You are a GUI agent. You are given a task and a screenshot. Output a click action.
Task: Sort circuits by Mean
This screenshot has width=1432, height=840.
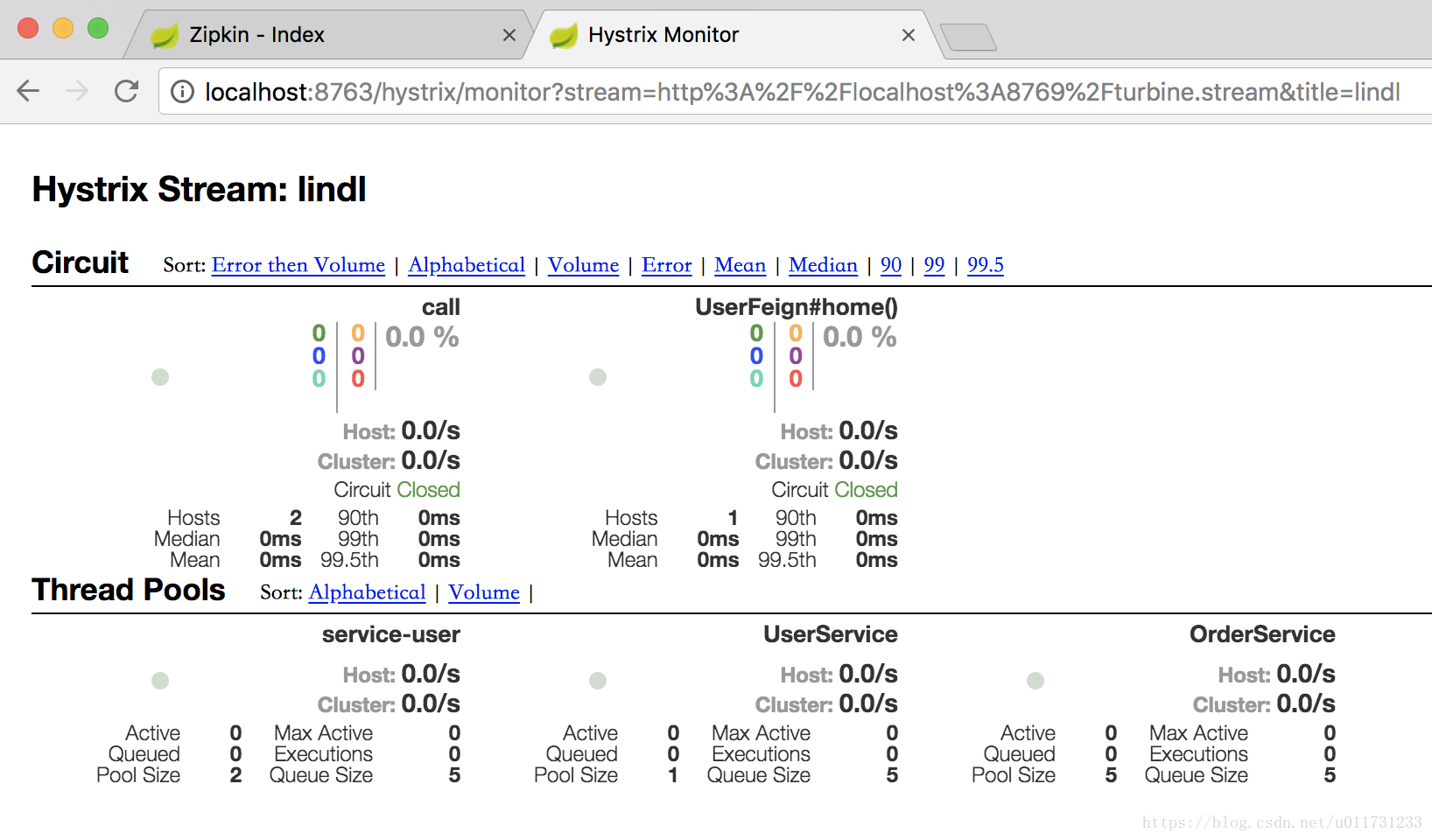(740, 265)
